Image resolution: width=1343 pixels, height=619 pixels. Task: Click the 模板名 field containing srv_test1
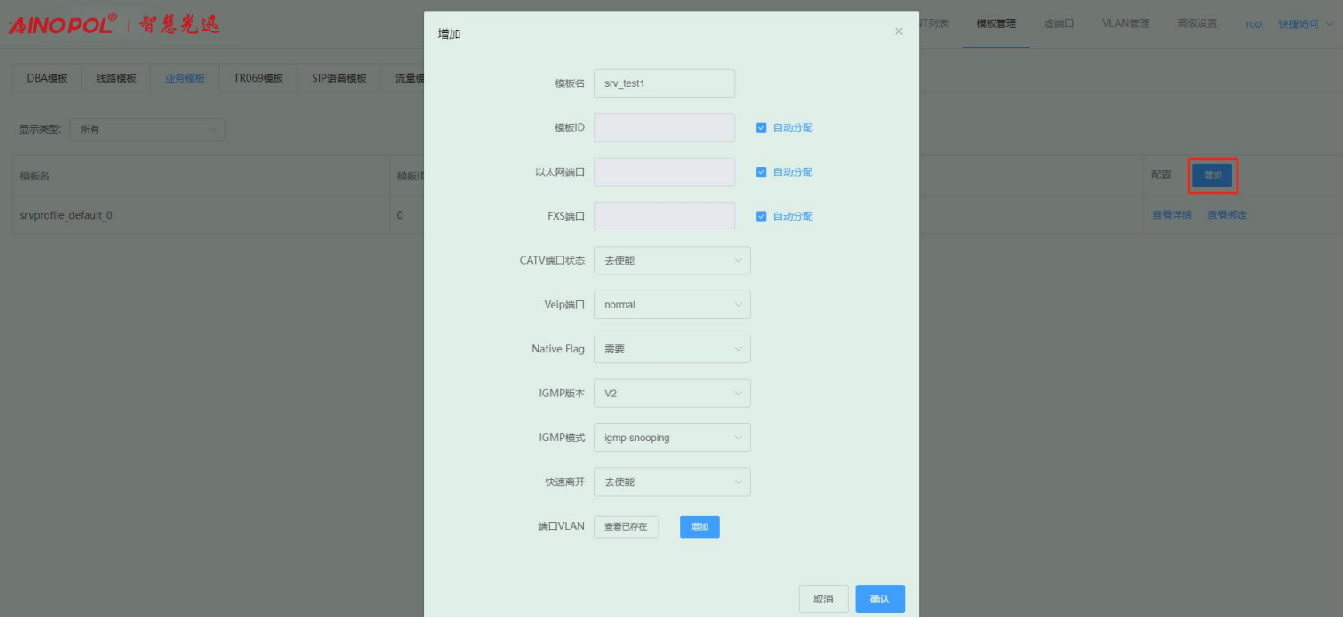664,84
